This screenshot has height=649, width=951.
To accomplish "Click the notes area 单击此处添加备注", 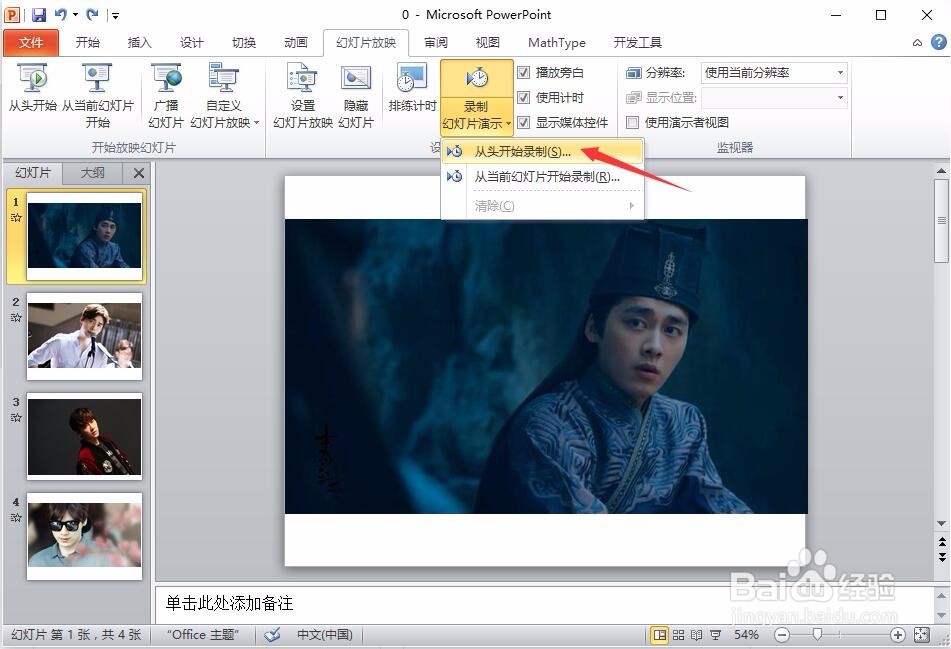I will [544, 604].
